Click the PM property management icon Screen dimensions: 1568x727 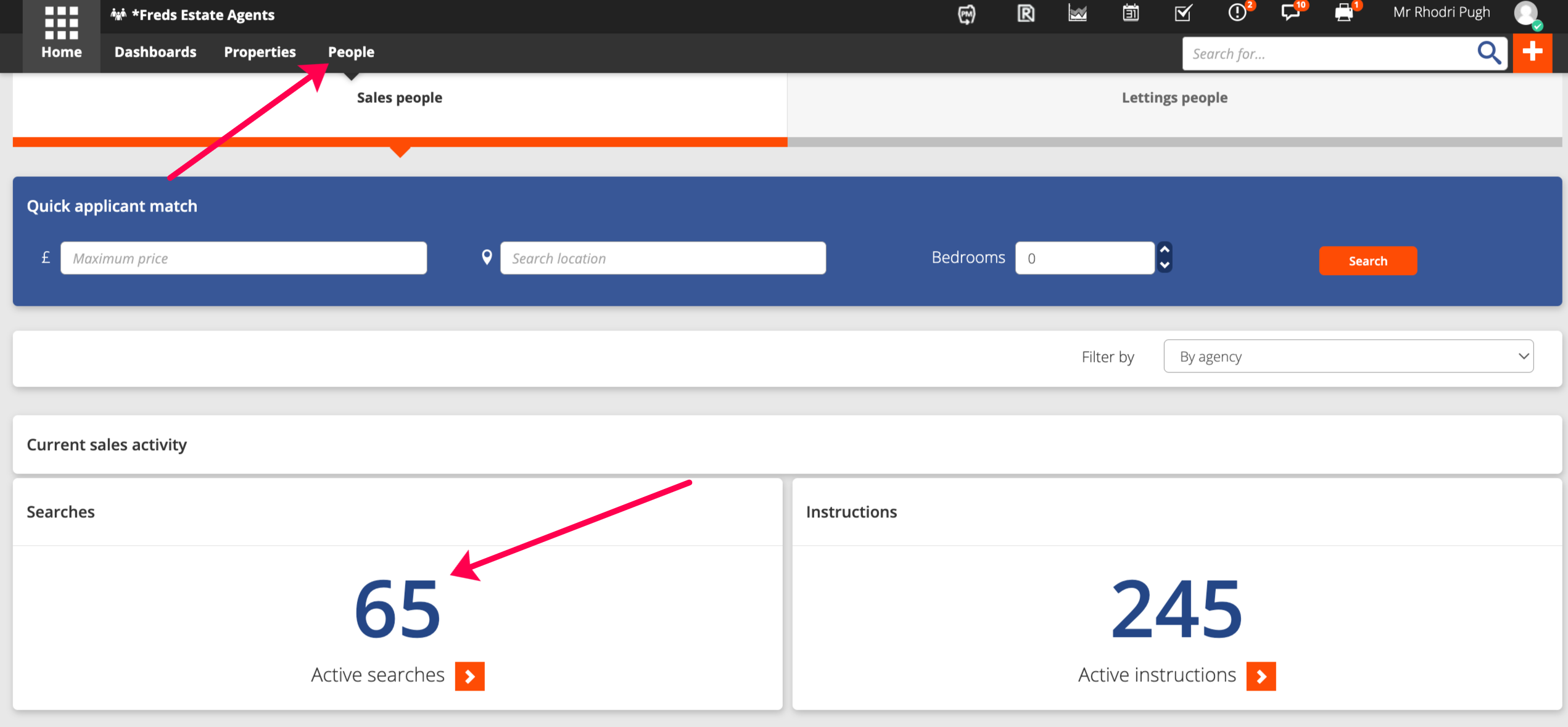tap(967, 14)
